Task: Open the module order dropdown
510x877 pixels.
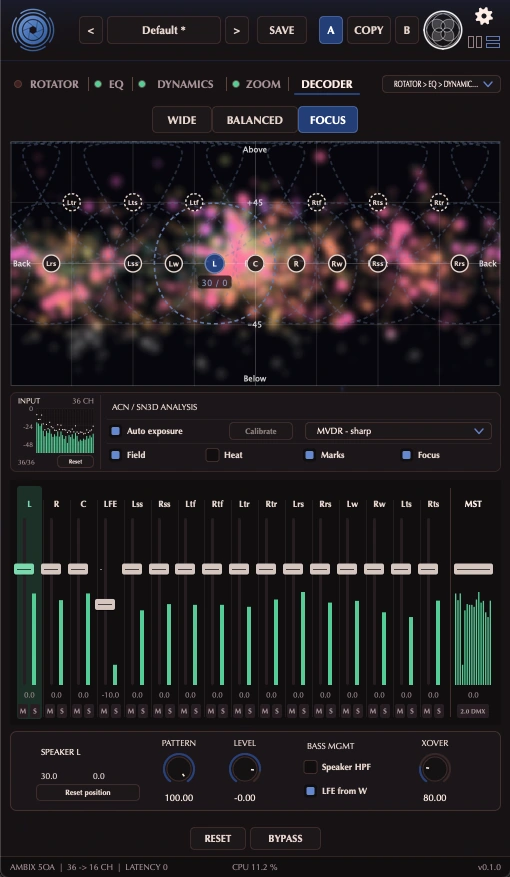Action: [x=441, y=84]
